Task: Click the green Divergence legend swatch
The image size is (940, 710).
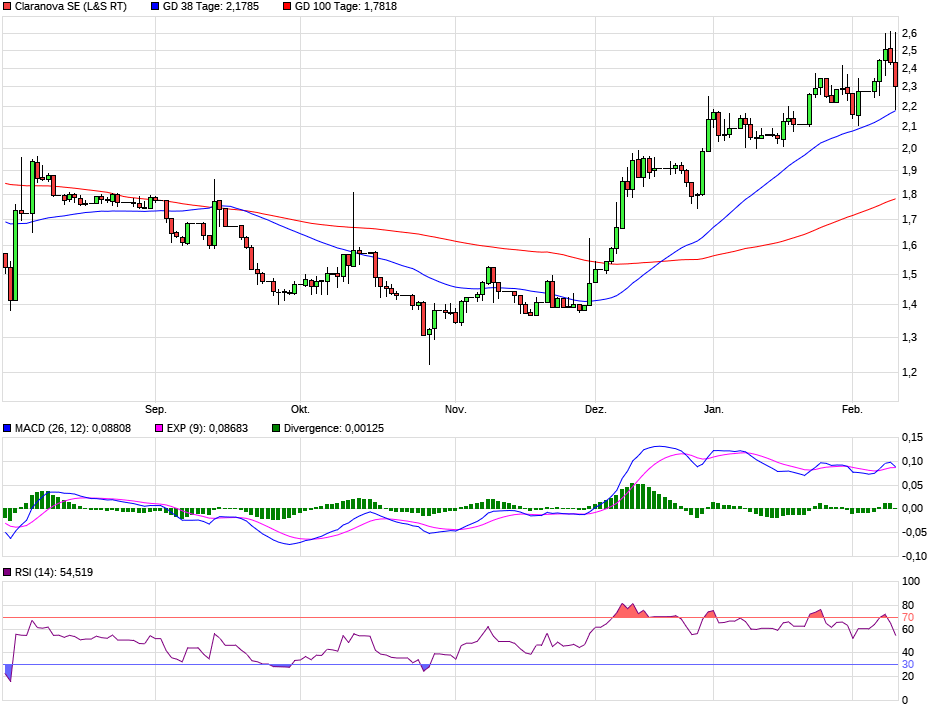Action: click(276, 428)
